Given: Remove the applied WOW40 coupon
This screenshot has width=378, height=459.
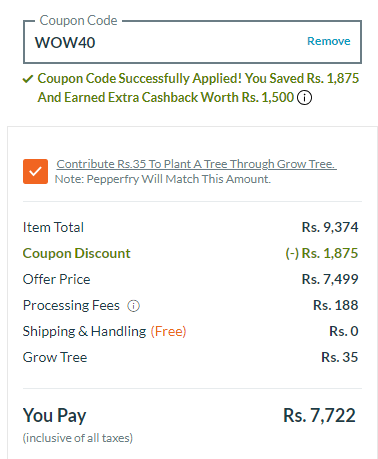Looking at the screenshot, I should coord(329,41).
